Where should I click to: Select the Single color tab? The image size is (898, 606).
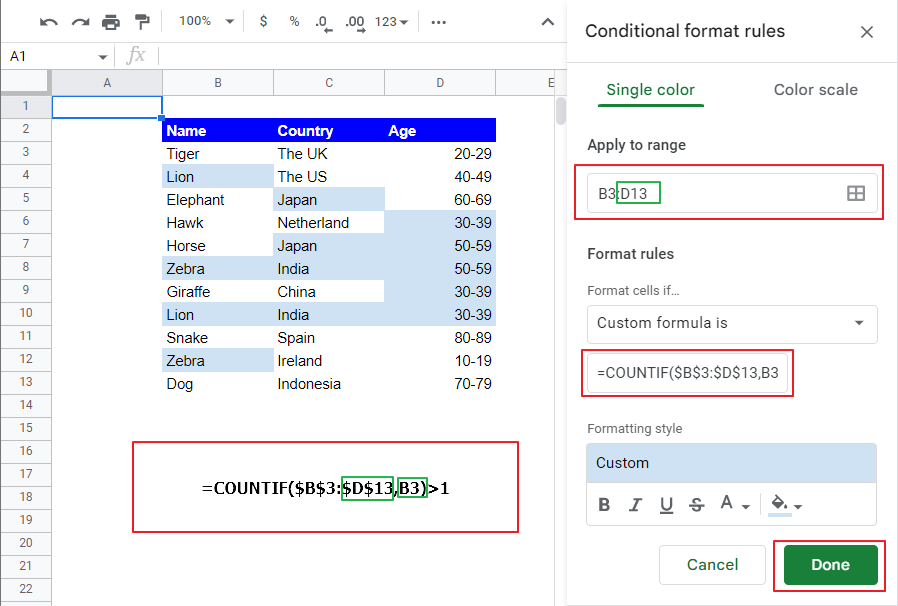[650, 89]
